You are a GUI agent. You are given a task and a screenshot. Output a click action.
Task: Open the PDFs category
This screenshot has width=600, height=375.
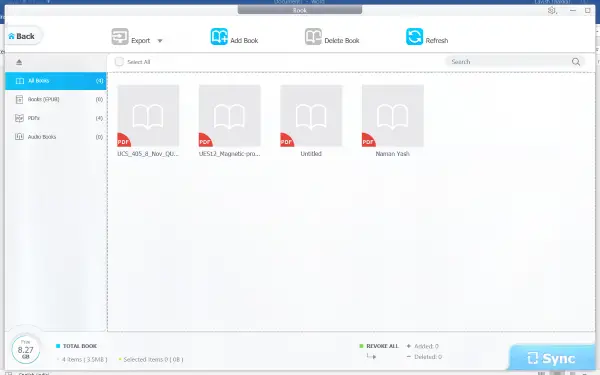pos(55,118)
